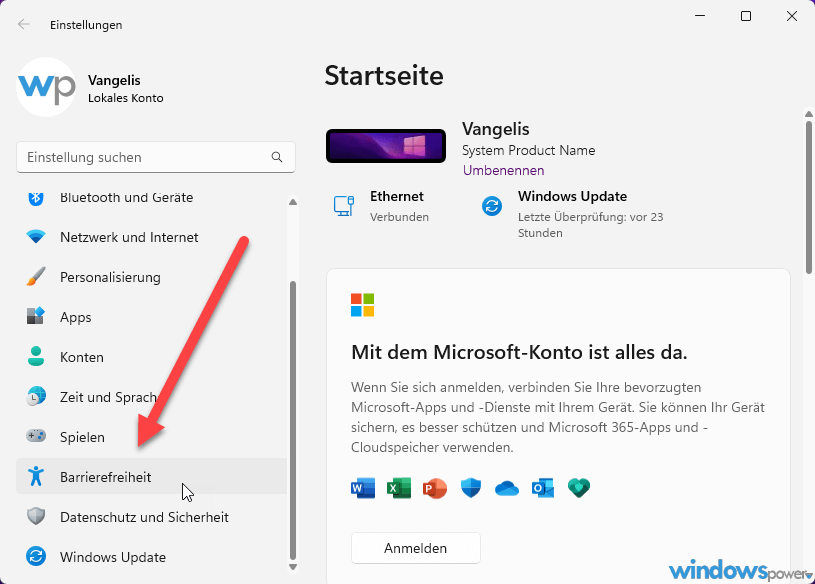Click the magnifier icon in search box
This screenshot has height=584, width=815.
277,157
